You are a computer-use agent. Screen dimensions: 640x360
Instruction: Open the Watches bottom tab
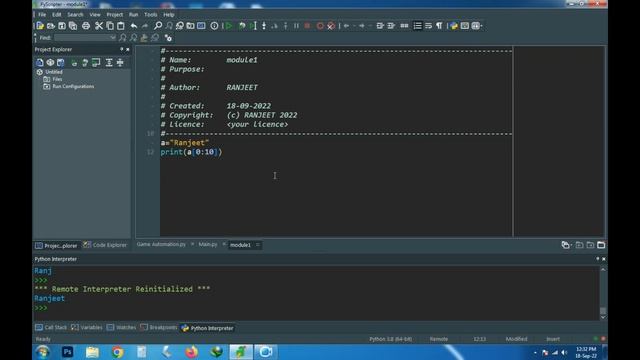[x=121, y=327]
